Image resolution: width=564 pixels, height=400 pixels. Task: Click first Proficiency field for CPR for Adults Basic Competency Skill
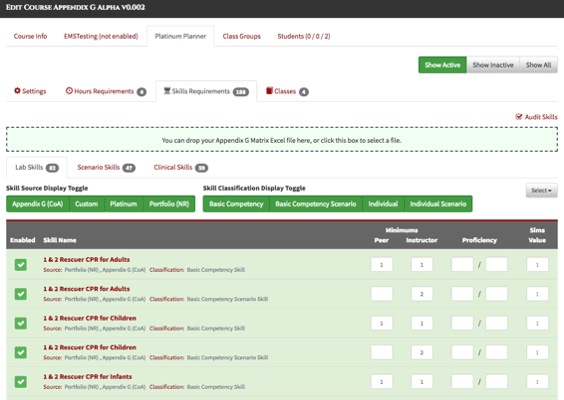coord(462,265)
